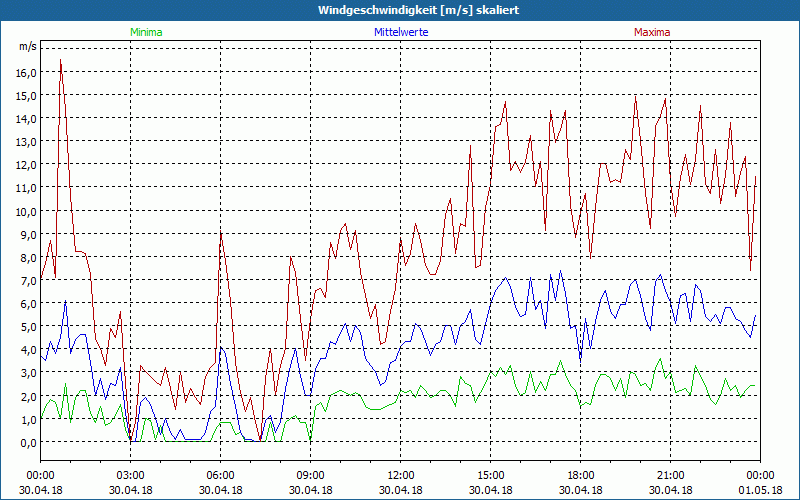Click the green Minima legend label
Screen dimensions: 800x500
[x=146, y=32]
